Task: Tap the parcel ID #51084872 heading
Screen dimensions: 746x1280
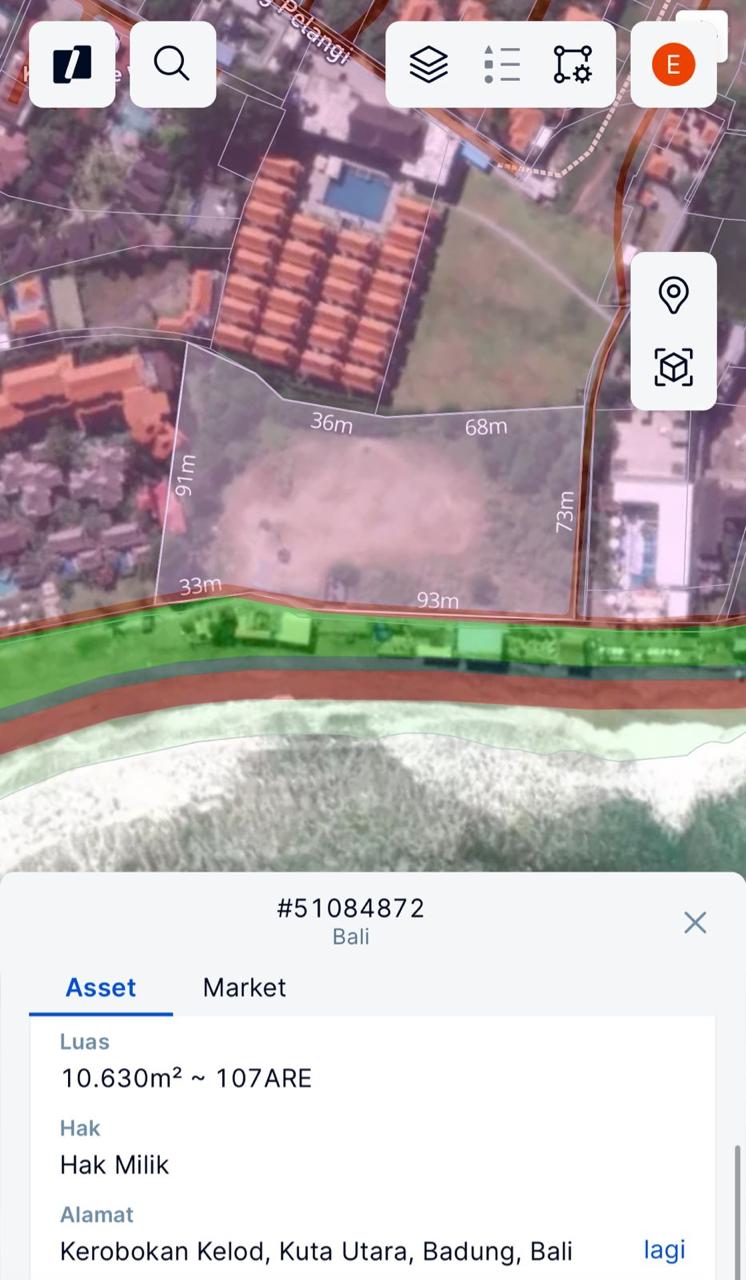Action: pyautogui.click(x=350, y=908)
